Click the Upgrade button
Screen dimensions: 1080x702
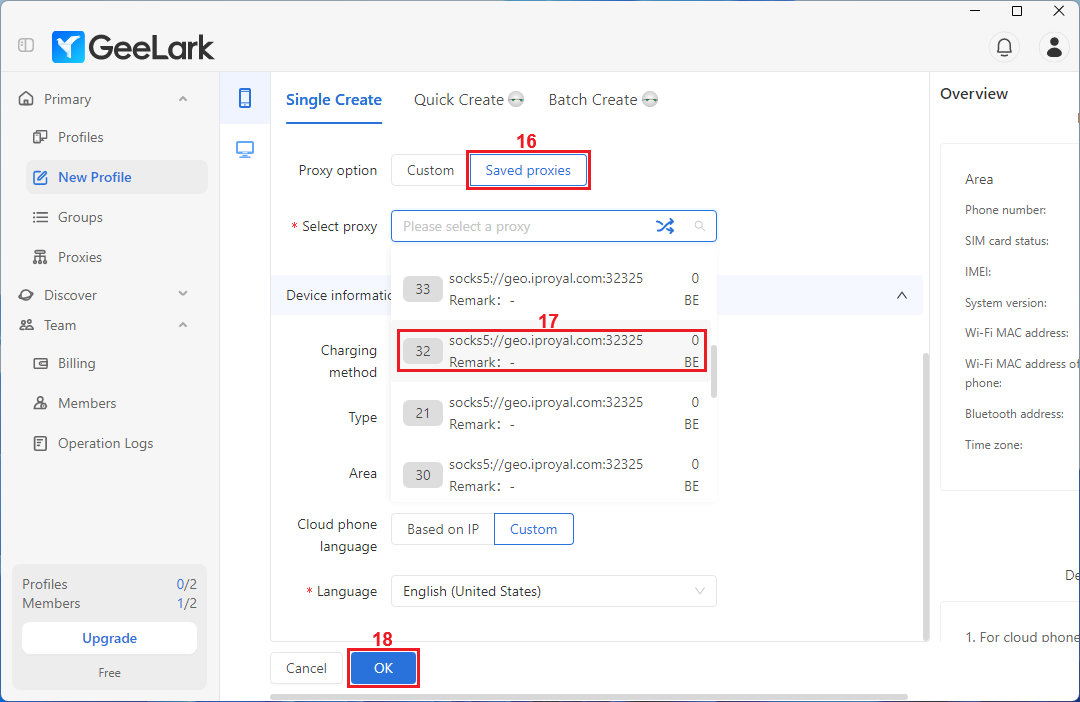[109, 638]
